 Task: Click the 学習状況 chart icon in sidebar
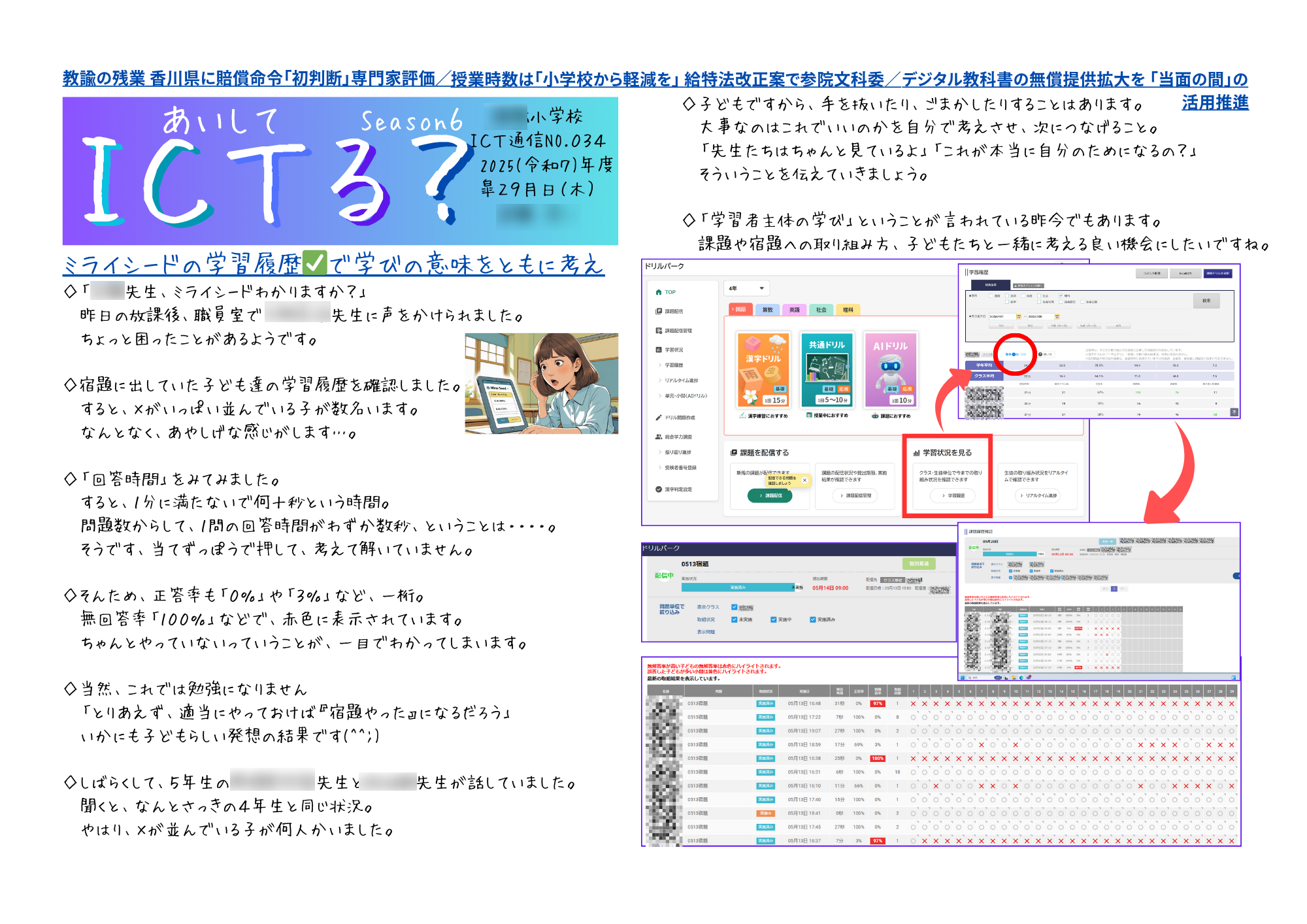click(659, 350)
